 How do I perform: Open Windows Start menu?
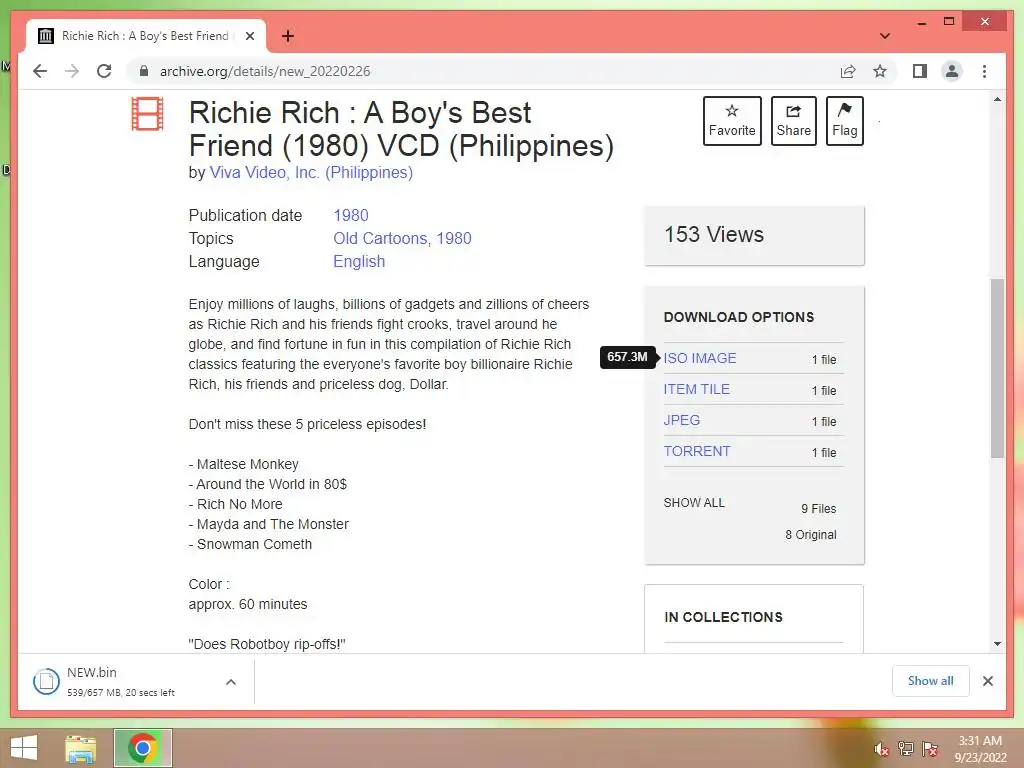24,748
